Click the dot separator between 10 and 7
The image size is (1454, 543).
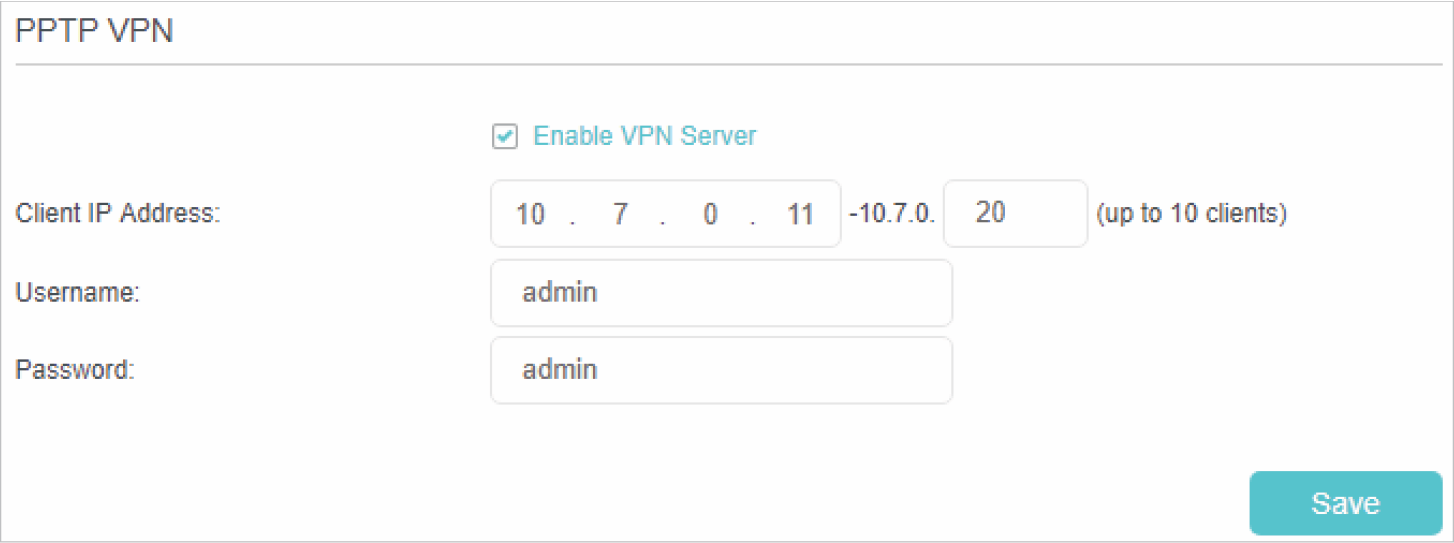(x=573, y=219)
